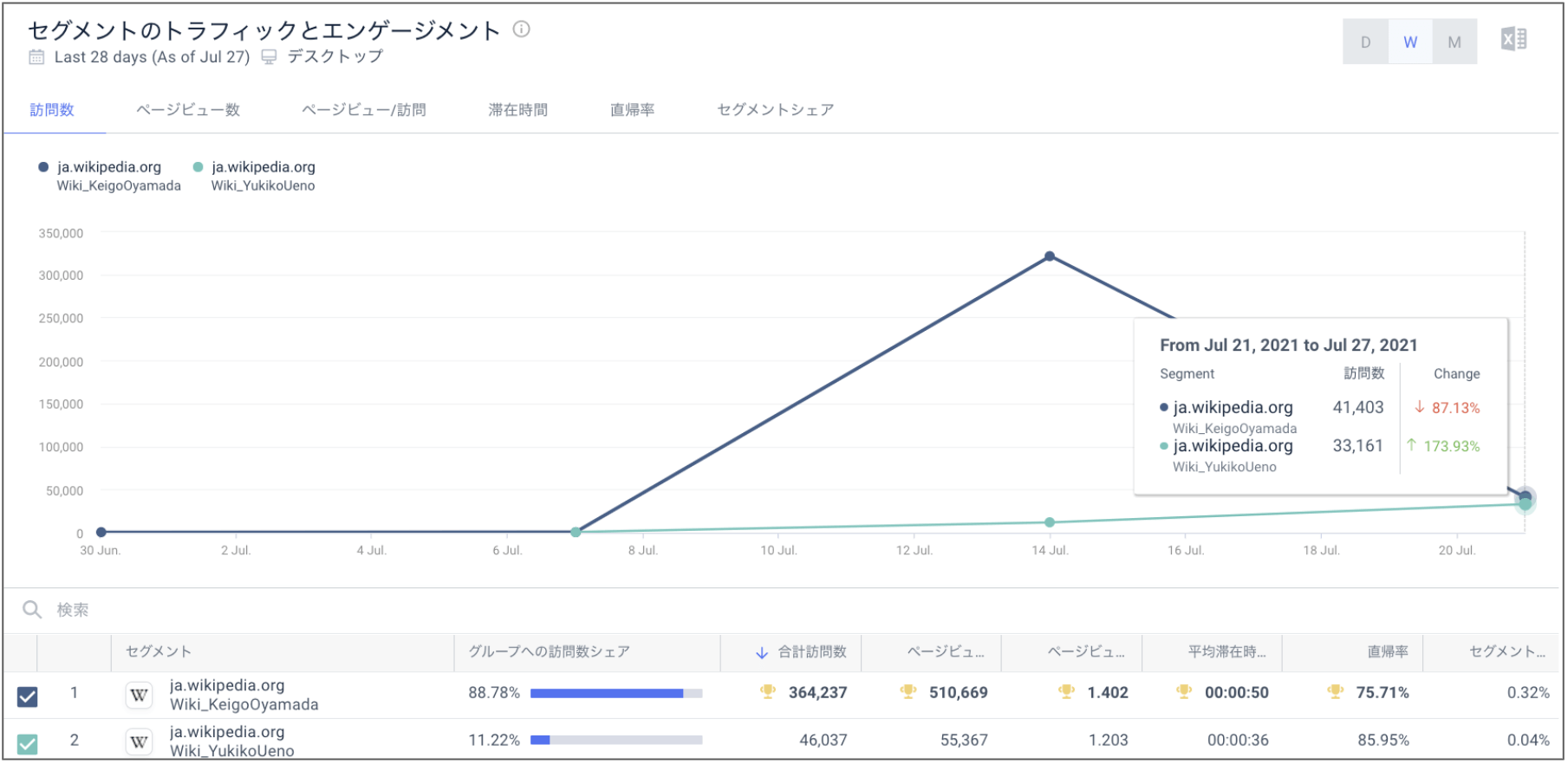Select the ページビュー/訪問 tab

[364, 110]
